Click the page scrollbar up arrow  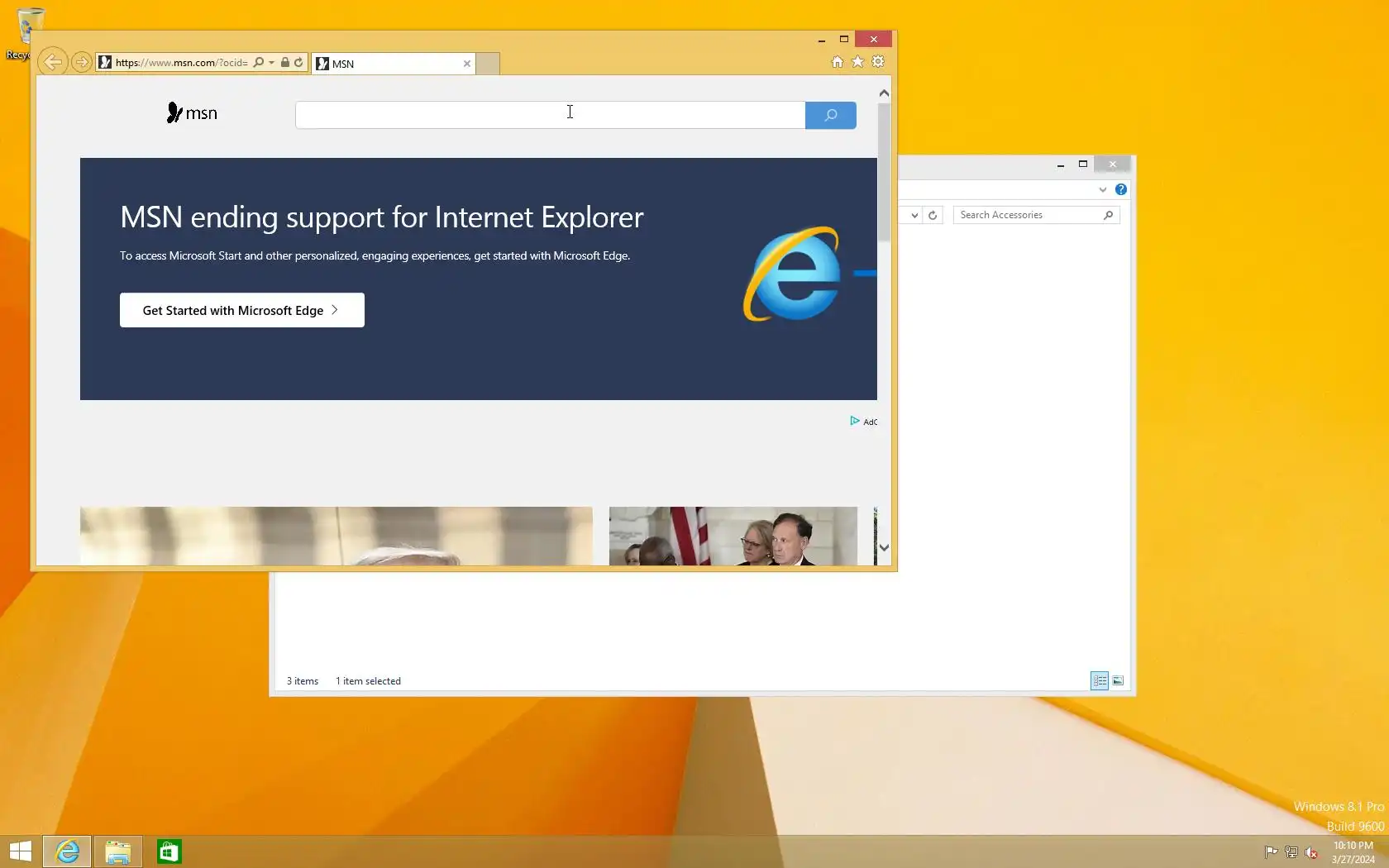tap(884, 93)
